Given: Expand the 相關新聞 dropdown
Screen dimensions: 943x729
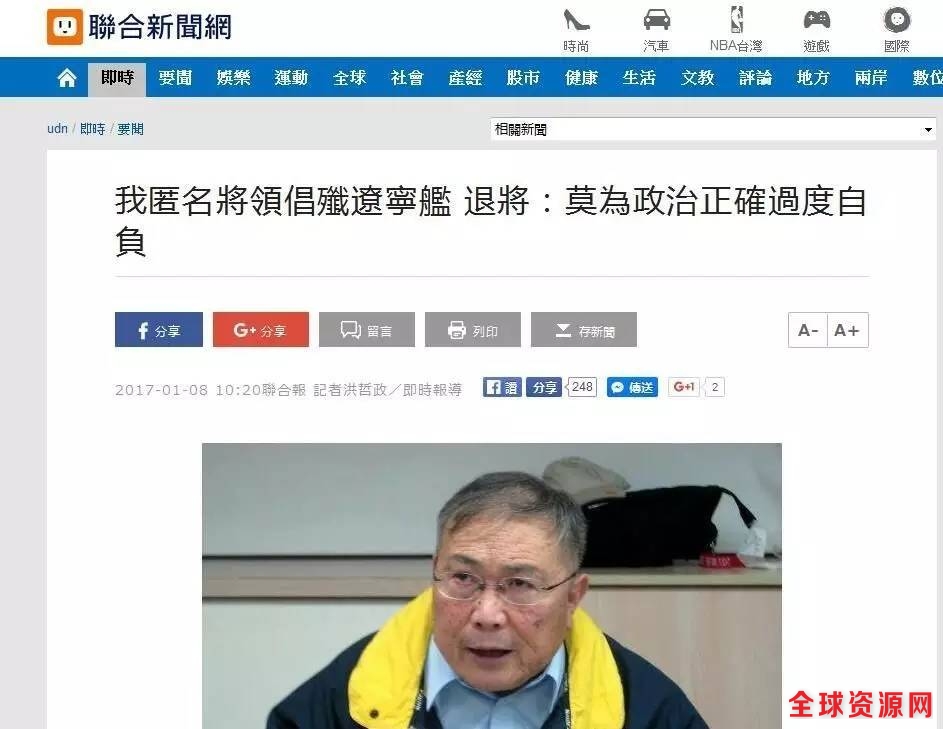Looking at the screenshot, I should 713,129.
